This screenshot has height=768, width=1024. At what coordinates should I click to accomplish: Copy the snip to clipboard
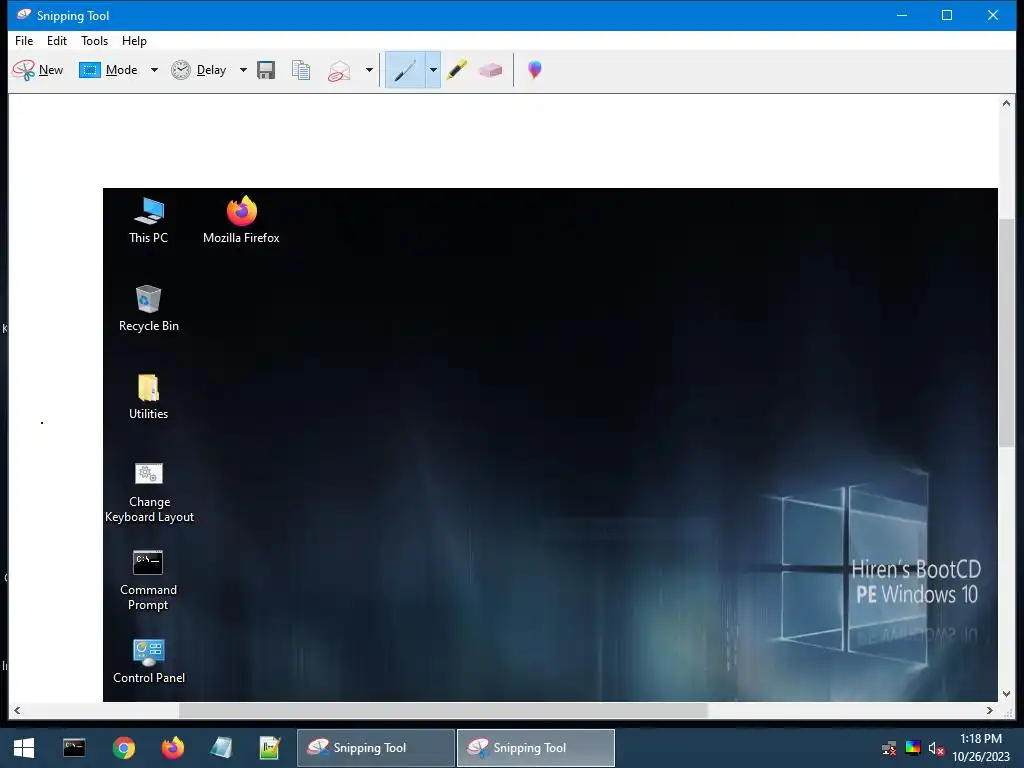click(301, 70)
